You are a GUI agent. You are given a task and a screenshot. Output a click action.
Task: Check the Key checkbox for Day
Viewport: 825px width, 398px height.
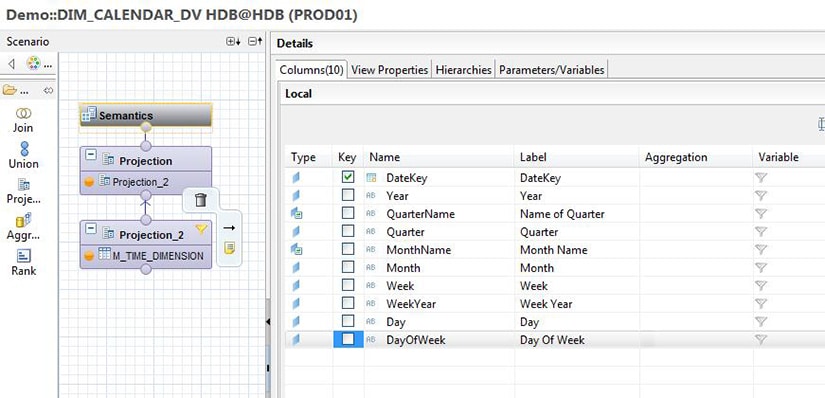348,321
